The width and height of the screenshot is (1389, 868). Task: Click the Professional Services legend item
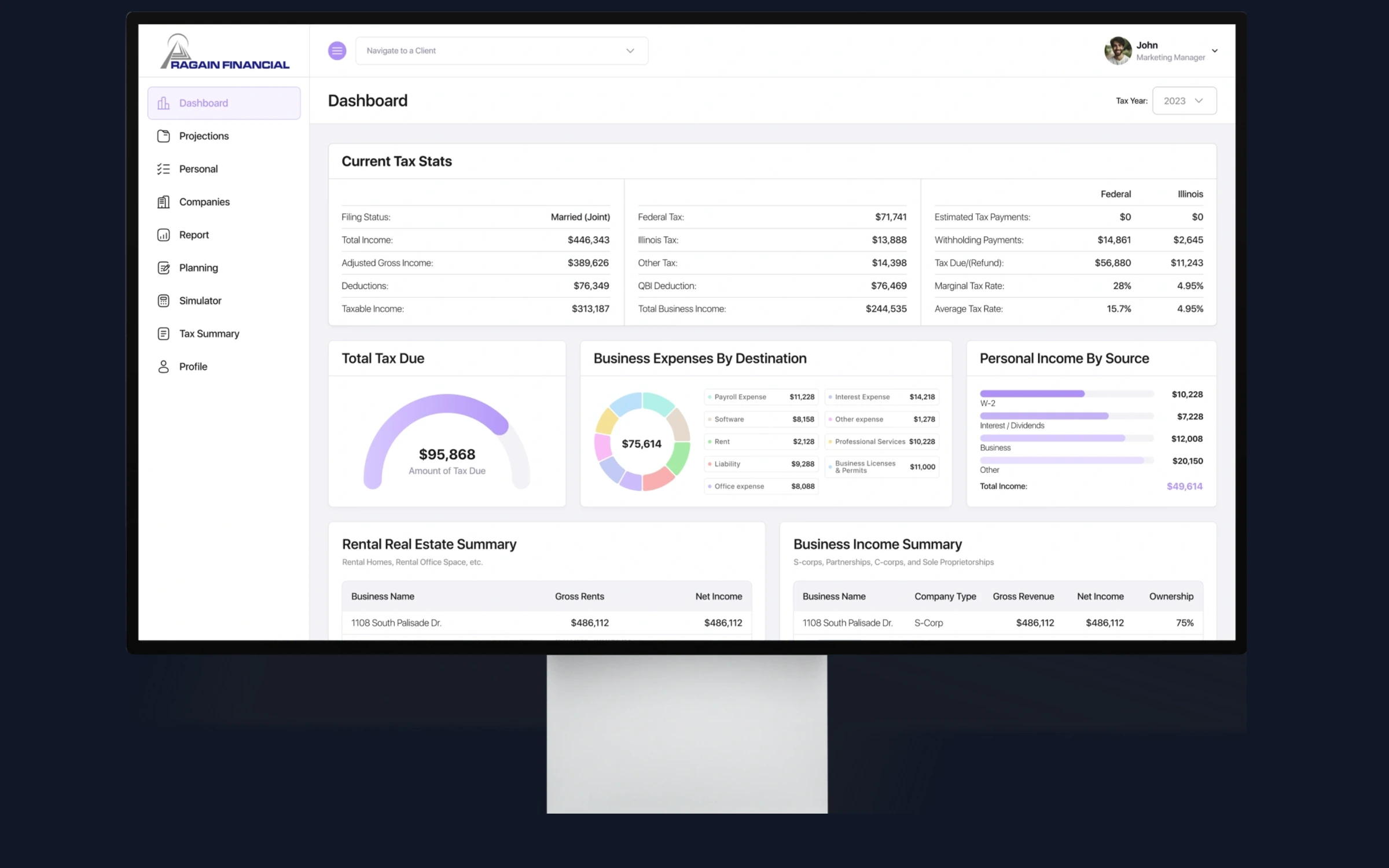tap(881, 442)
